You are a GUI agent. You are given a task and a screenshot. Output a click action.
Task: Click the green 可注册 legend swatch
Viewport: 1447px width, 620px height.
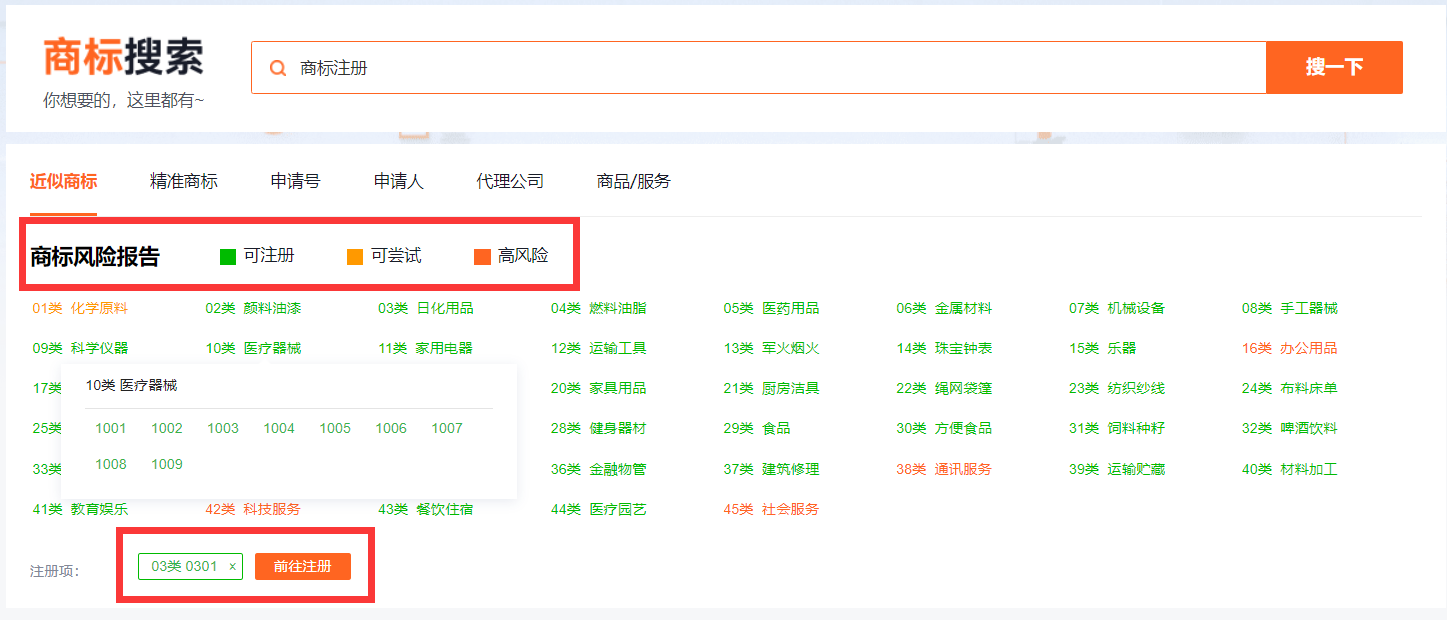pyautogui.click(x=228, y=257)
